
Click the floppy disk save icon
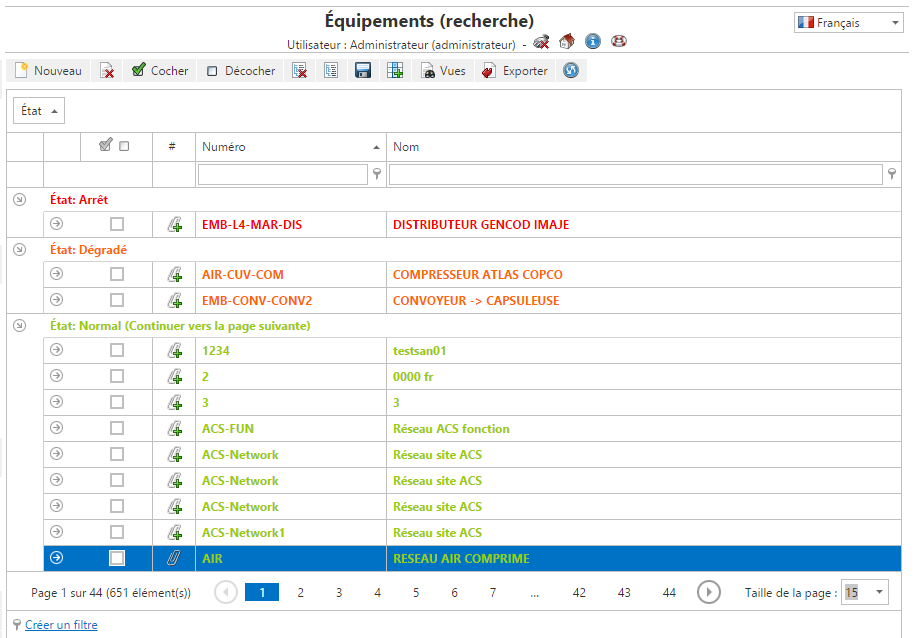click(x=363, y=71)
